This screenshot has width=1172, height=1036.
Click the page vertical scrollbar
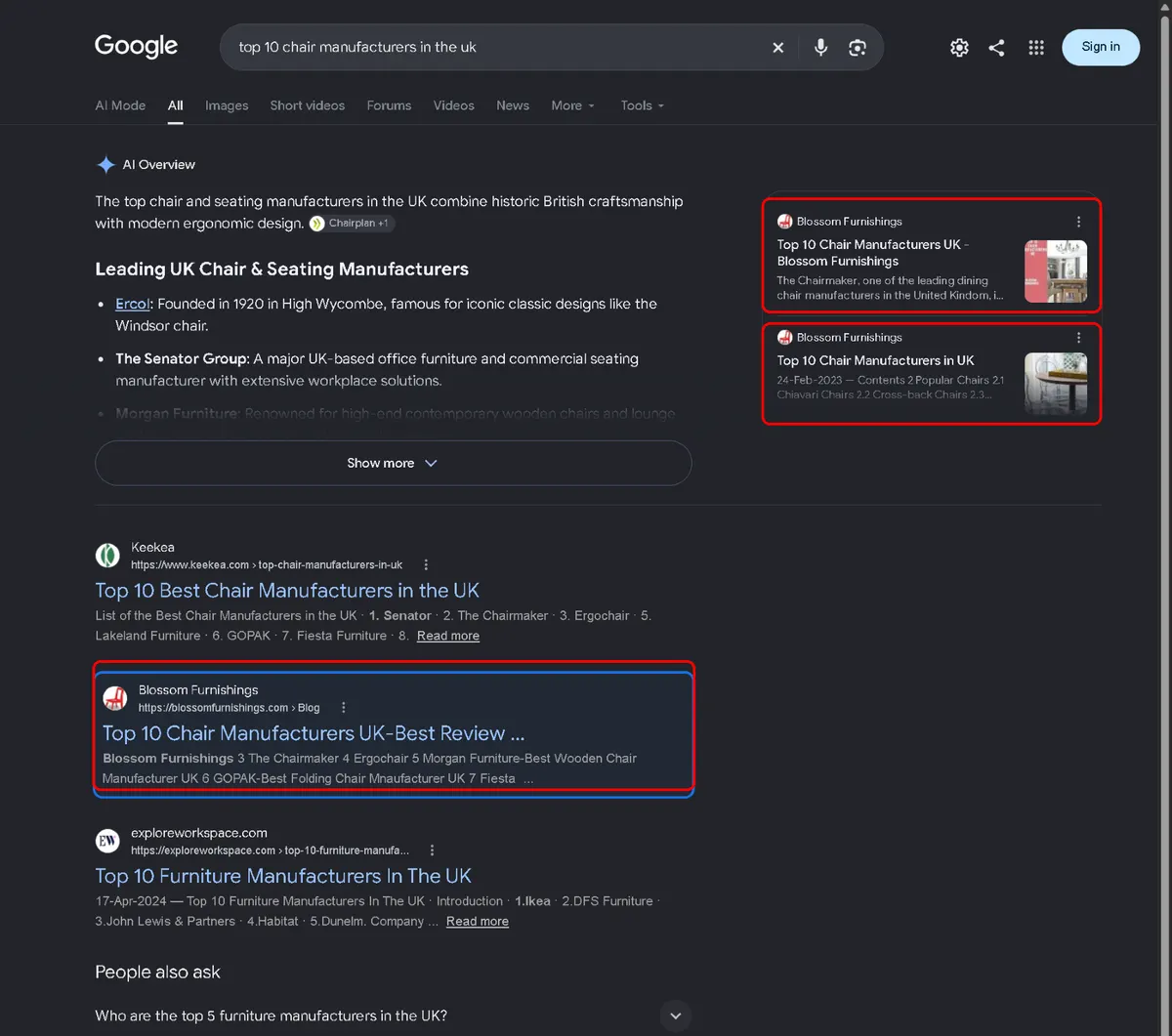[1164, 518]
